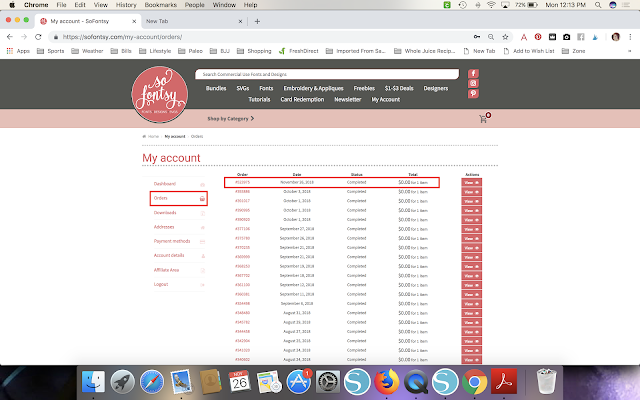Open the Weather bookmarks folder

coord(87,51)
